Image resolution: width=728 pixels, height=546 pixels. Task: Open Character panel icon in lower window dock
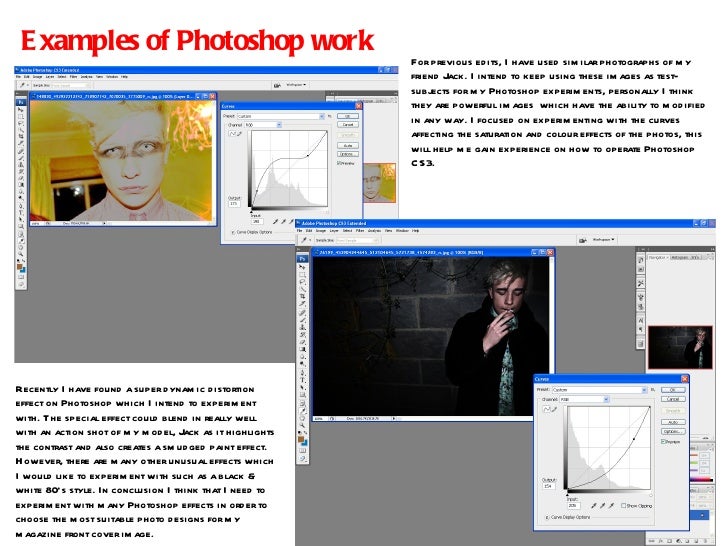pyautogui.click(x=641, y=320)
